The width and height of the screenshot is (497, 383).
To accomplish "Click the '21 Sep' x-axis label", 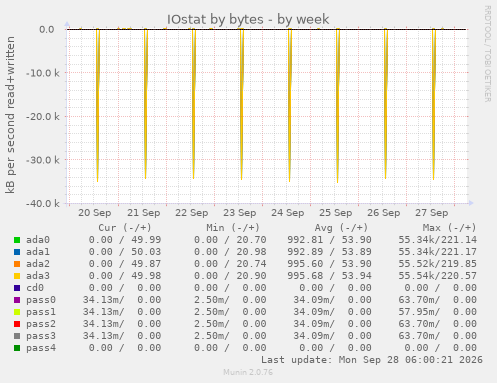I will pos(144,213).
